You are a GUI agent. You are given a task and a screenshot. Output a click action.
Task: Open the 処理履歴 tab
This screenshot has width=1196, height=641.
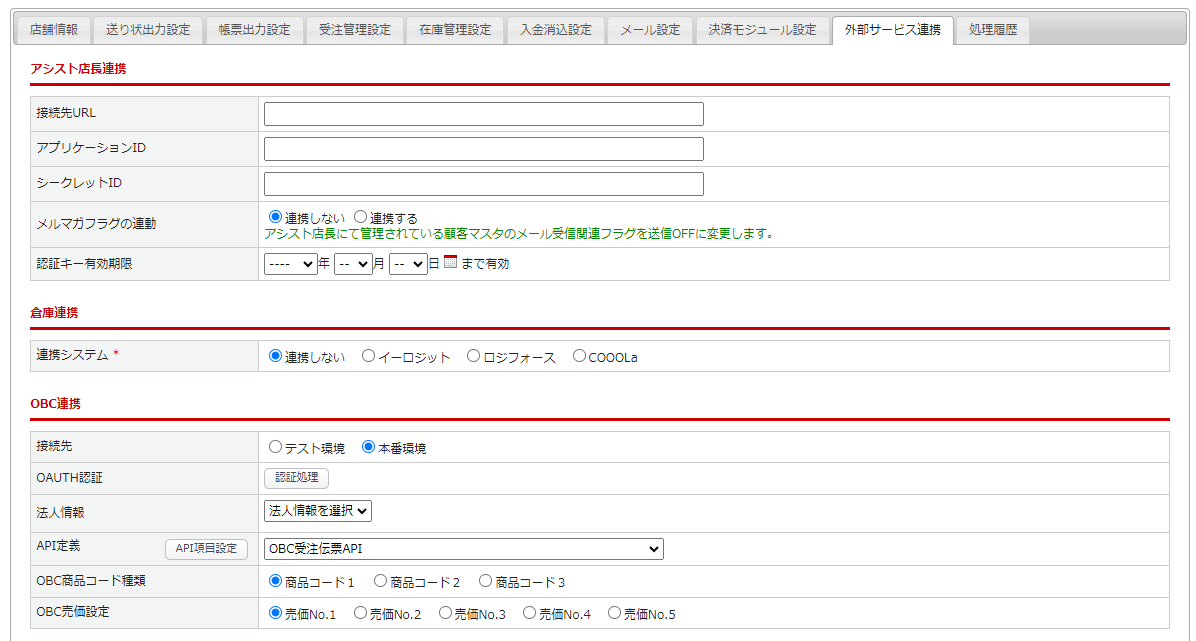pos(992,30)
